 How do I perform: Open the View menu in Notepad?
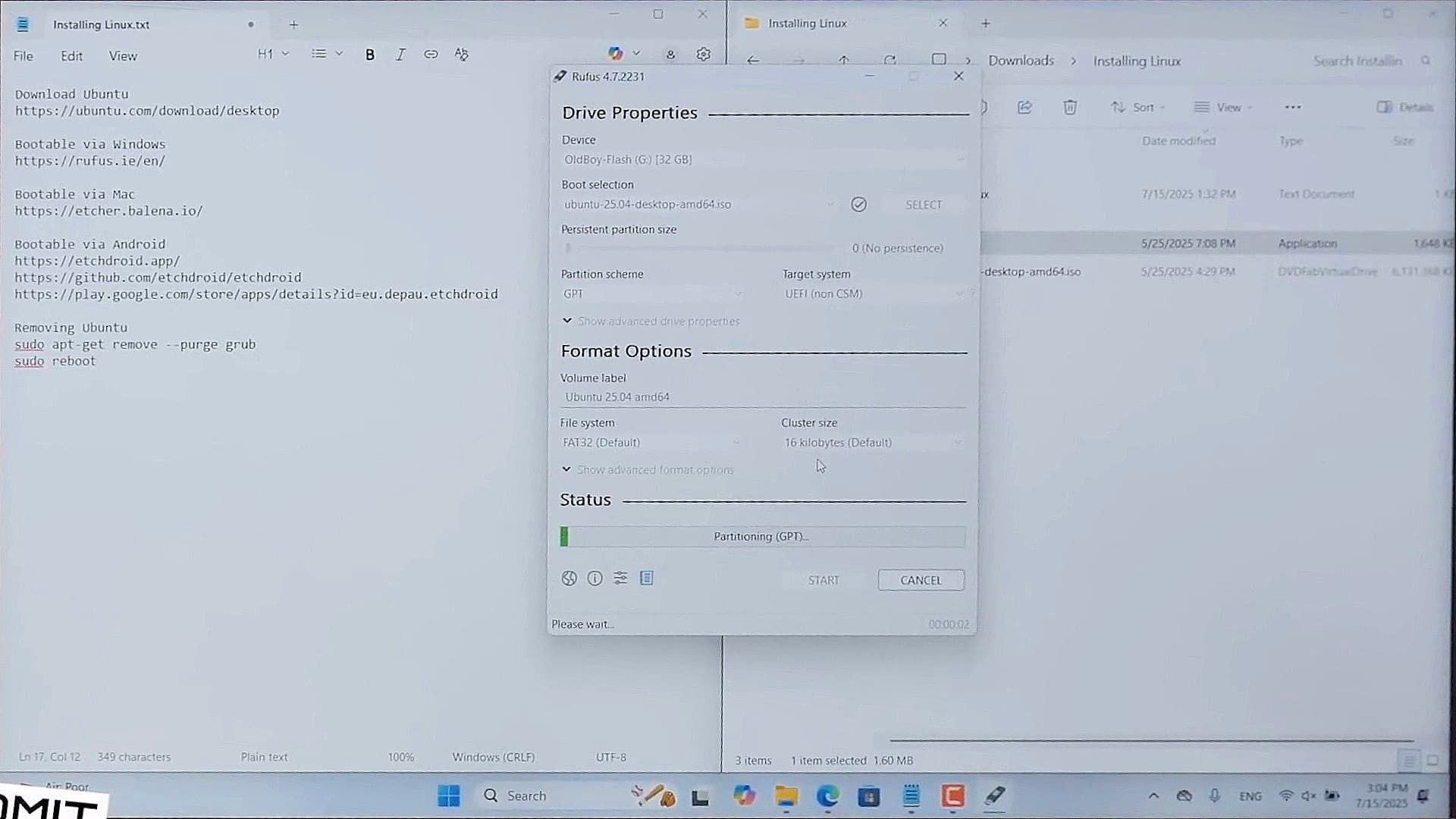[x=123, y=56]
